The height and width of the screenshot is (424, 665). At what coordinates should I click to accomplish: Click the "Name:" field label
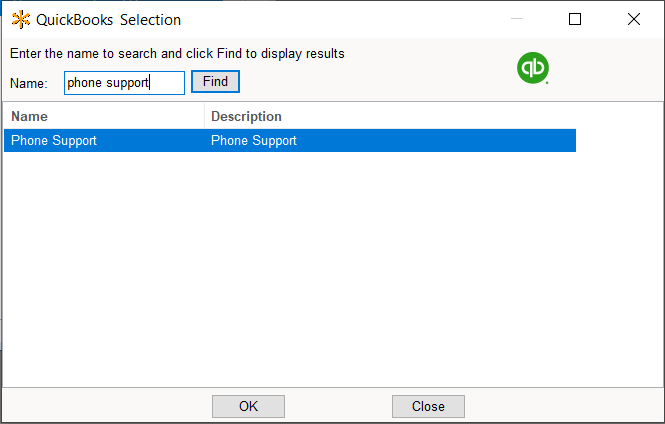pos(29,83)
